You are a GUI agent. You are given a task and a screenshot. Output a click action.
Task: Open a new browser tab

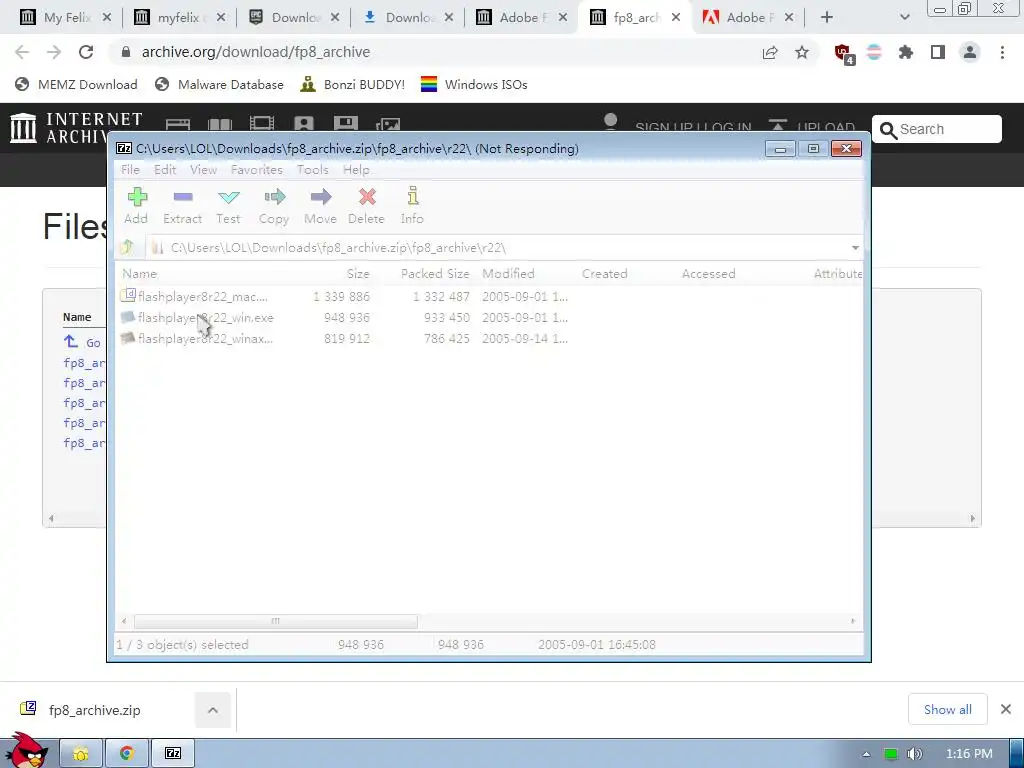[827, 18]
